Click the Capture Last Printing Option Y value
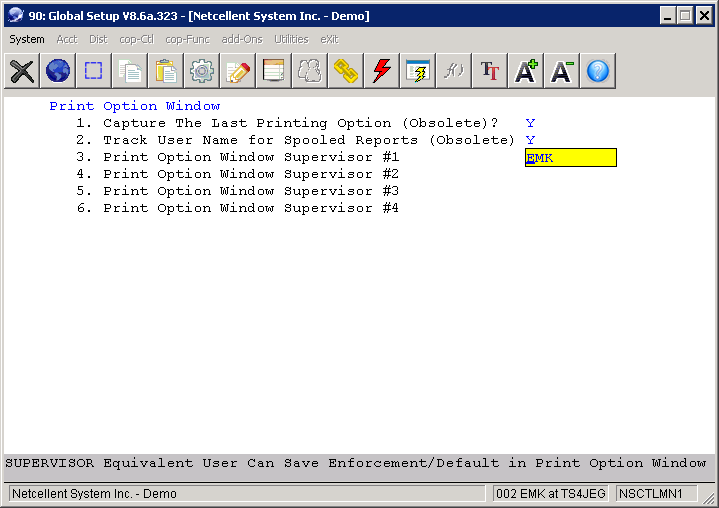 coord(530,123)
